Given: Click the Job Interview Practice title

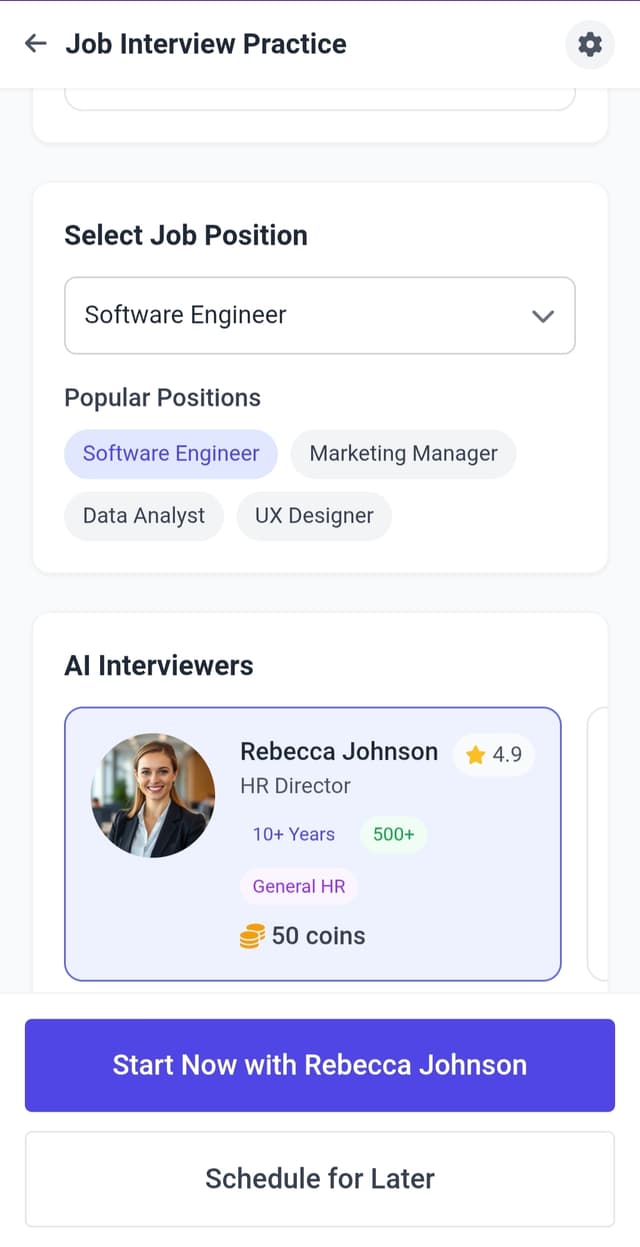Looking at the screenshot, I should coord(206,44).
